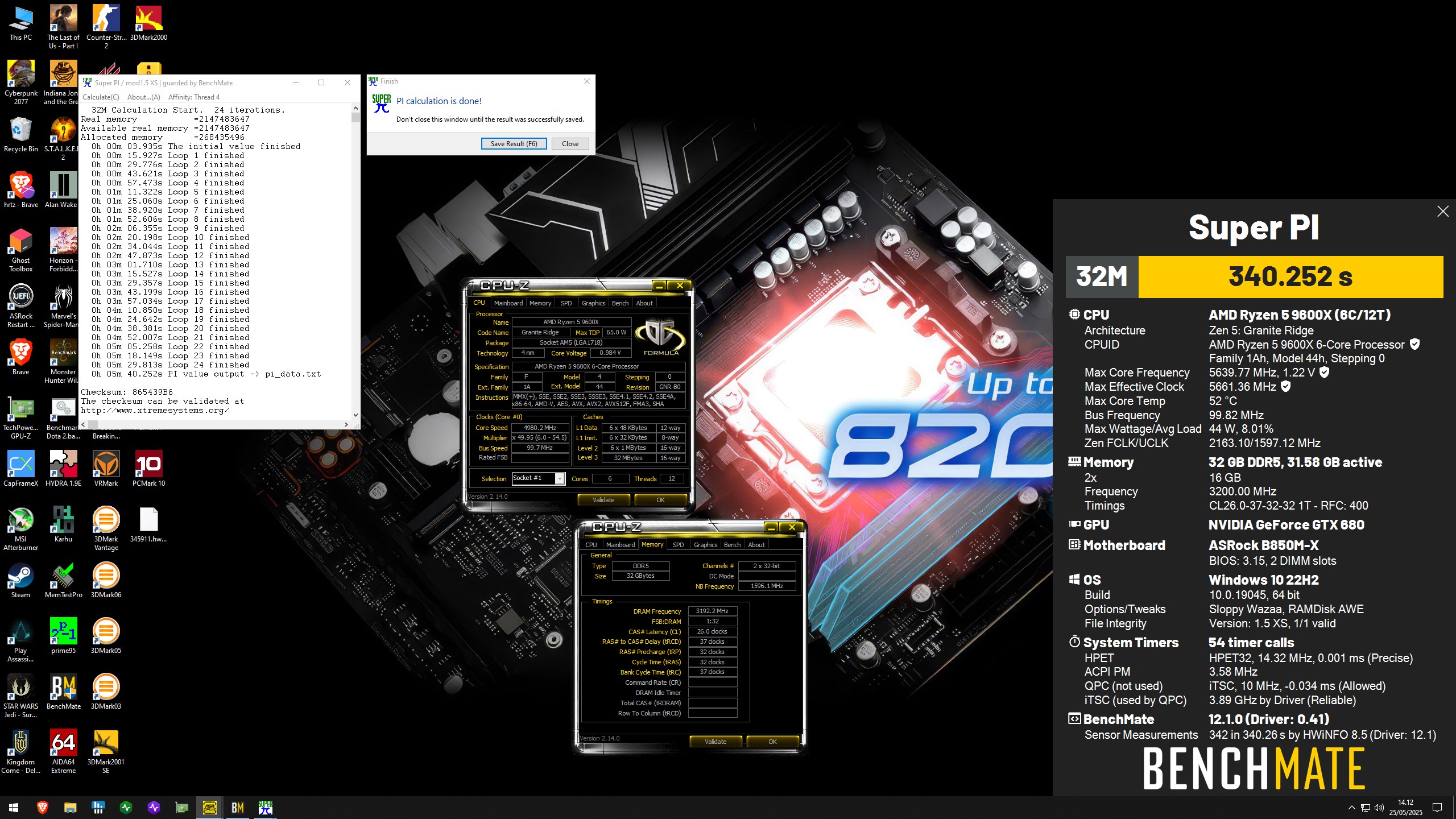This screenshot has height=819, width=1456.
Task: Open the Bench tab in upper CPU-Z window
Action: point(620,303)
